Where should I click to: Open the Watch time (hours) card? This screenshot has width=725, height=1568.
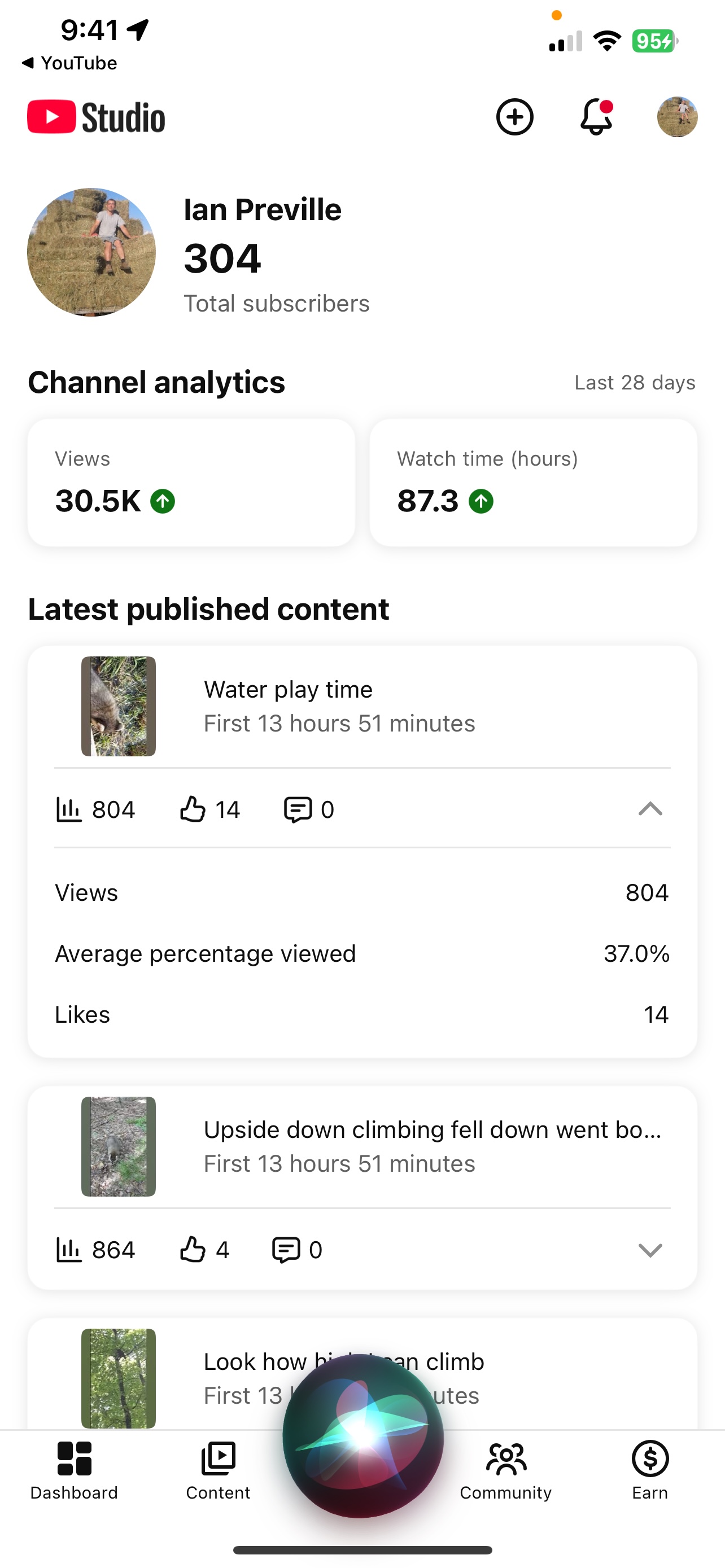click(533, 482)
